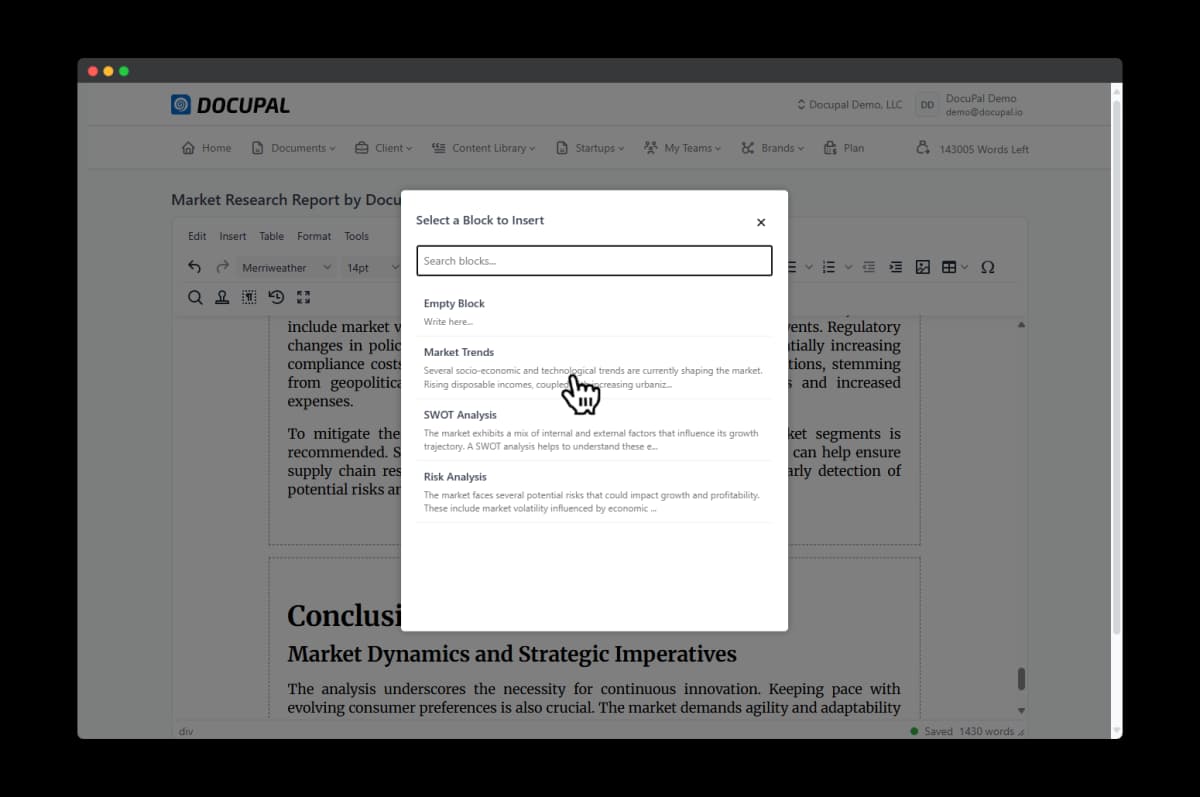Viewport: 1200px width, 797px height.
Task: Open the Merriweather font family dropdown
Action: (x=286, y=268)
